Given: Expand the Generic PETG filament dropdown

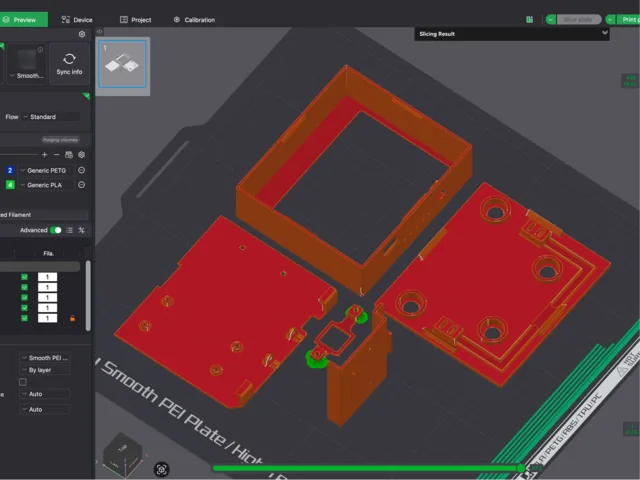Looking at the screenshot, I should tap(47, 171).
